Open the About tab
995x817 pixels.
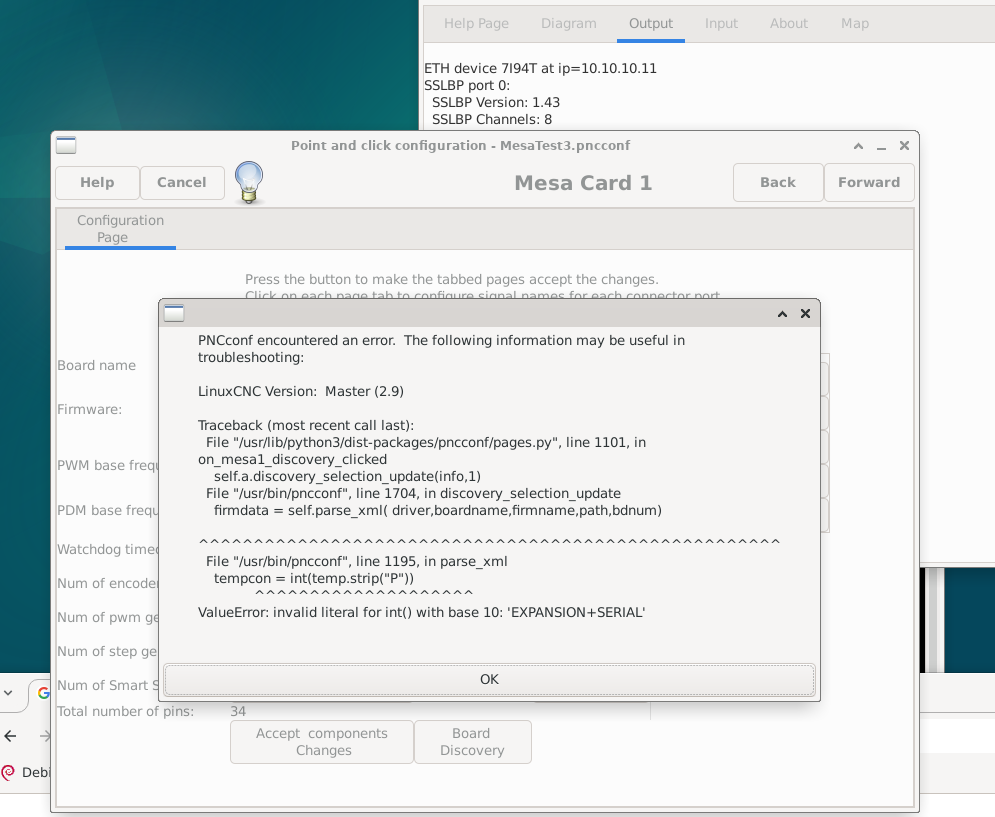click(x=789, y=23)
